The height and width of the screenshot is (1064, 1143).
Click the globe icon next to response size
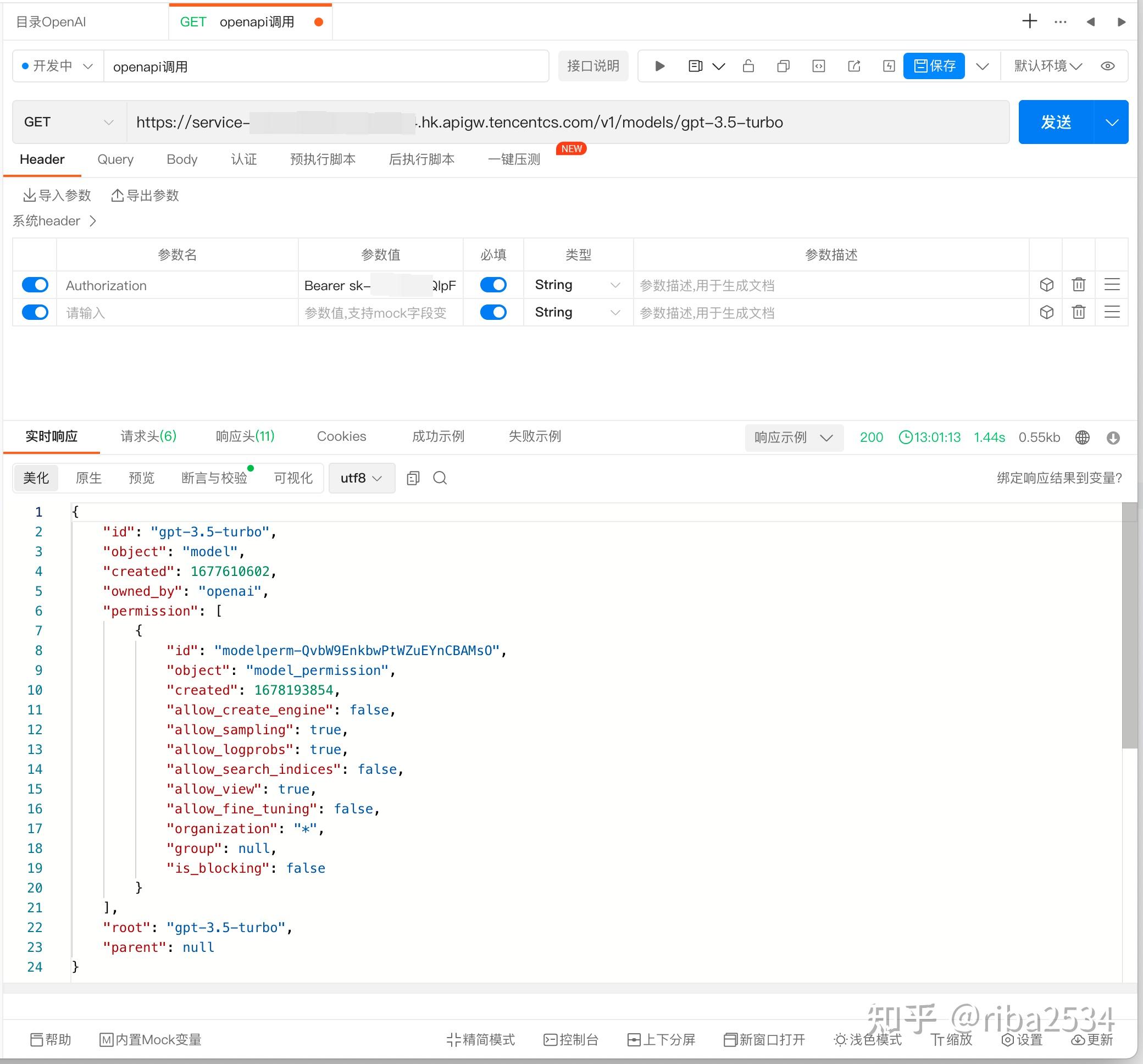coord(1082,437)
